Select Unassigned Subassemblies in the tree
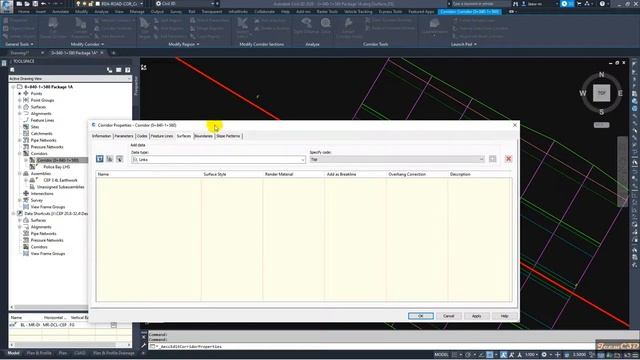Image resolution: width=640 pixels, height=360 pixels. point(60,187)
